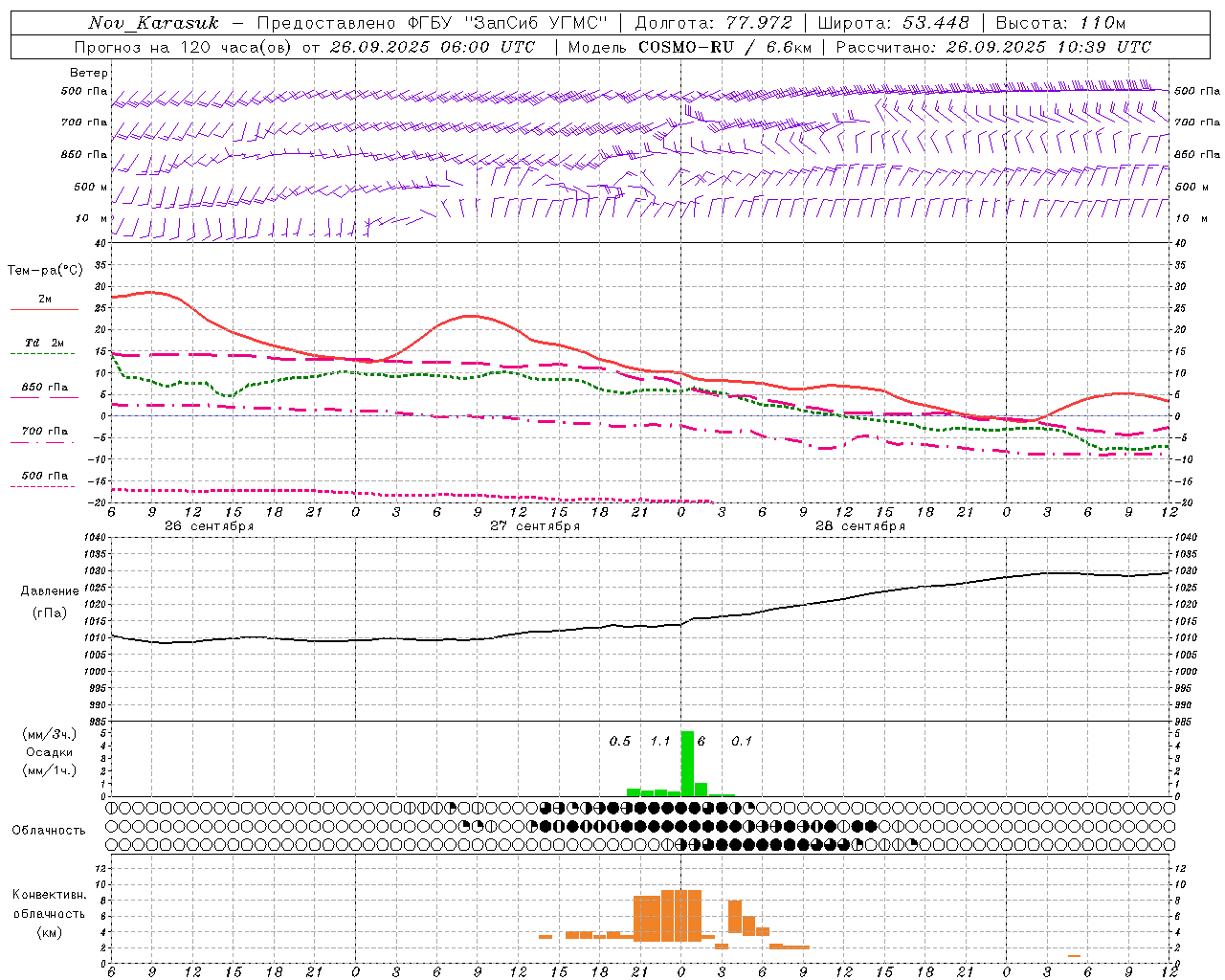Click 'Рассчитано: 26.09.2025 10:39 UTC' timestamp
Image resolution: width=1225 pixels, height=980 pixels.
993,47
